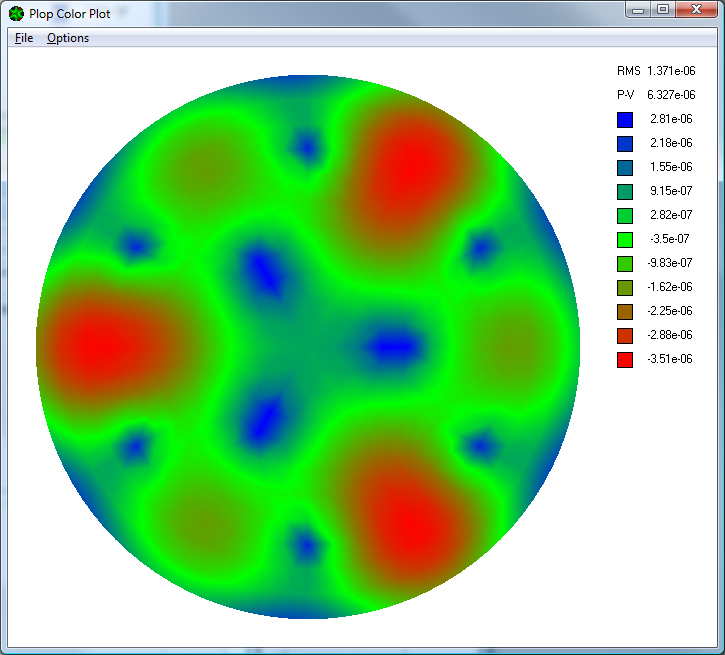Click the 2.81e-06 legend label
725x655 pixels.
click(x=671, y=119)
